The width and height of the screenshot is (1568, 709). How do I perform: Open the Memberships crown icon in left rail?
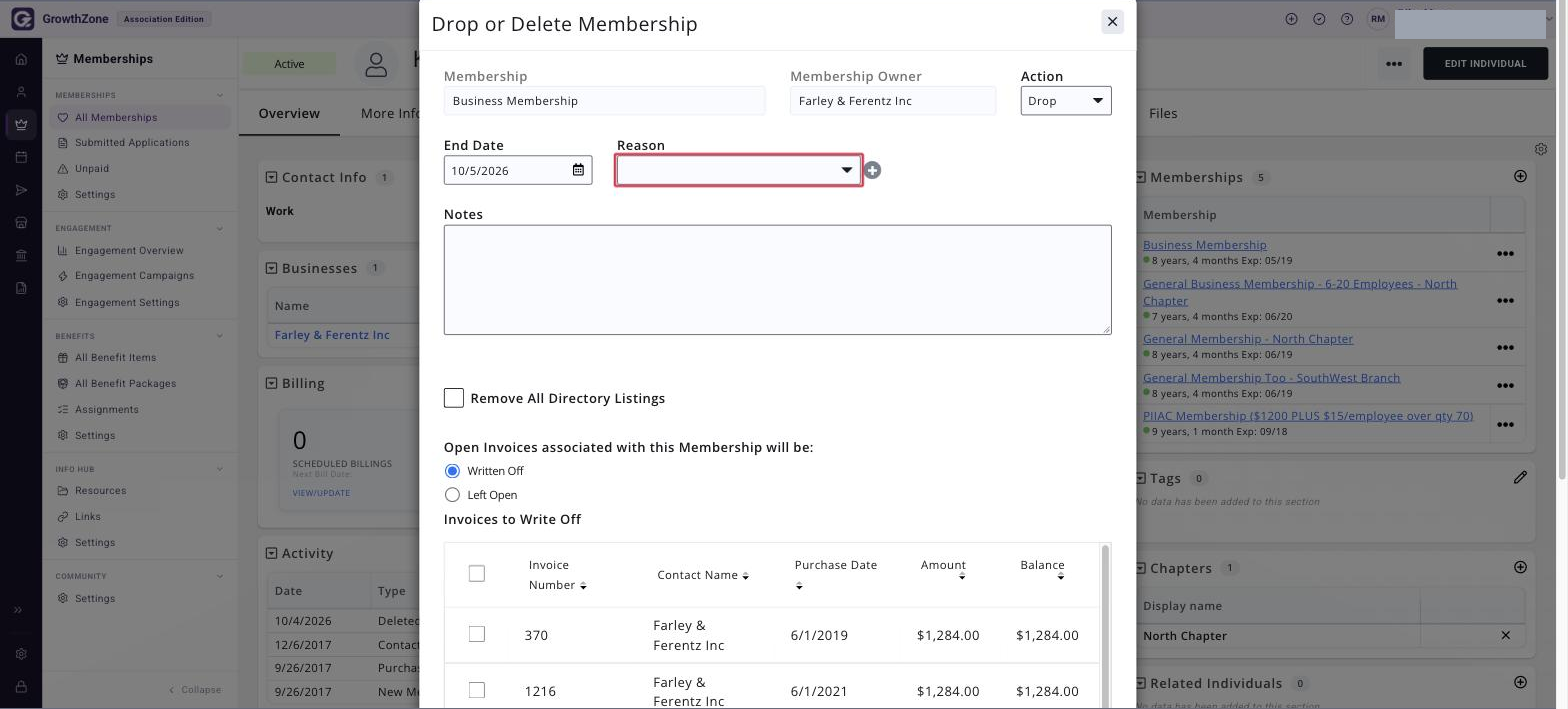(x=21, y=125)
